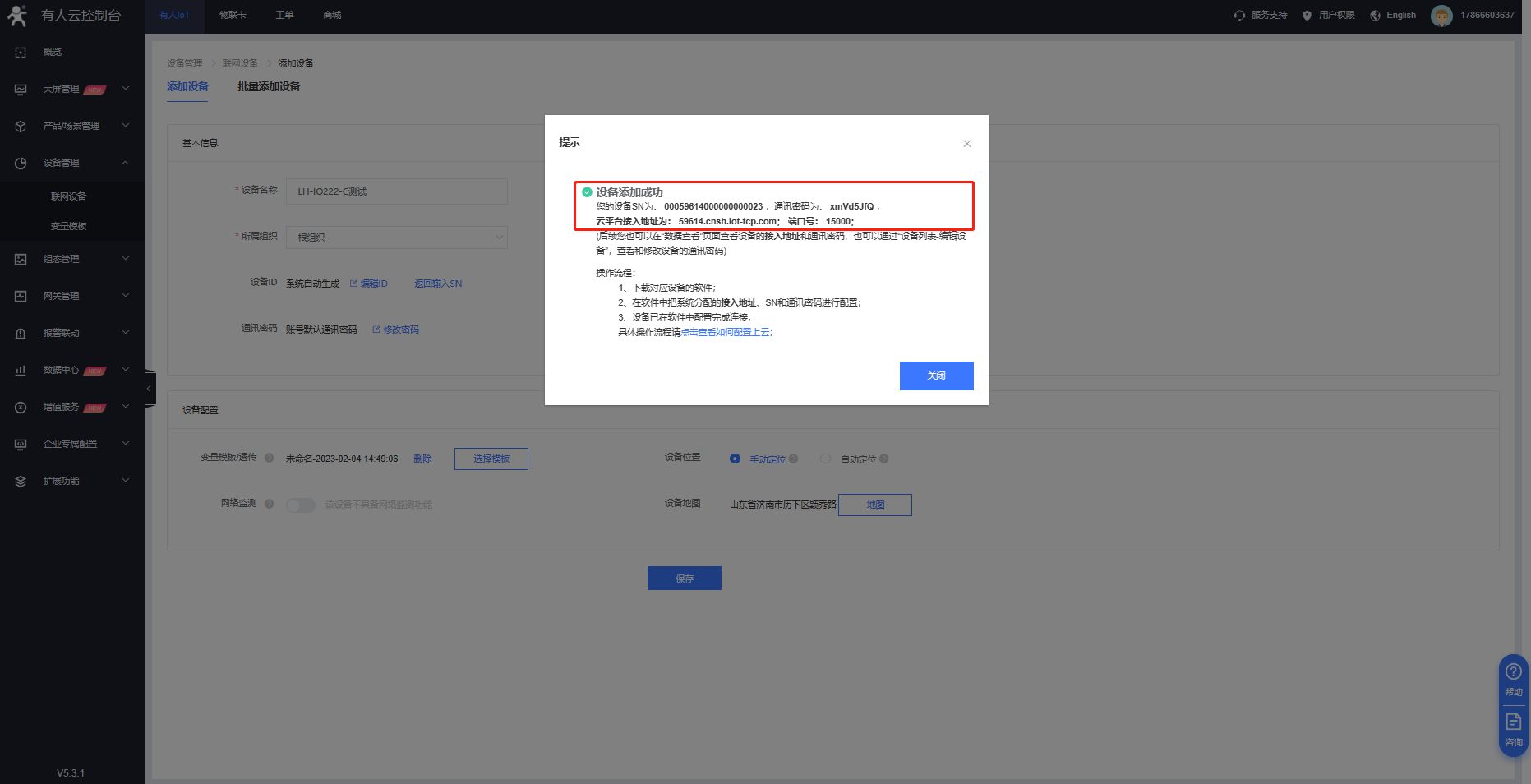Click the blue 关闭 dialog button
Image resolution: width=1531 pixels, height=784 pixels.
[936, 376]
